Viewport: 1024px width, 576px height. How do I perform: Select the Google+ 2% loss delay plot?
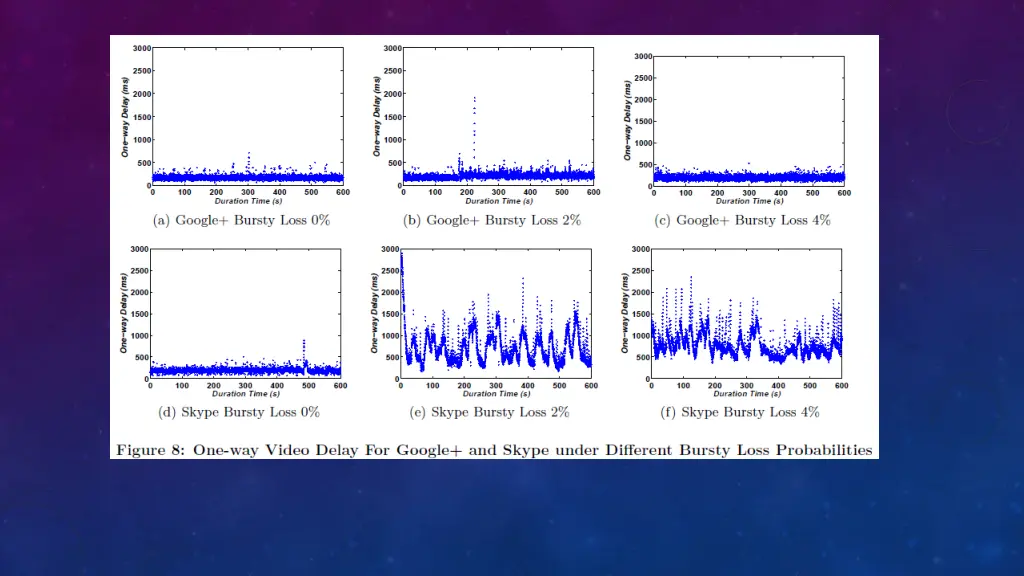click(498, 116)
